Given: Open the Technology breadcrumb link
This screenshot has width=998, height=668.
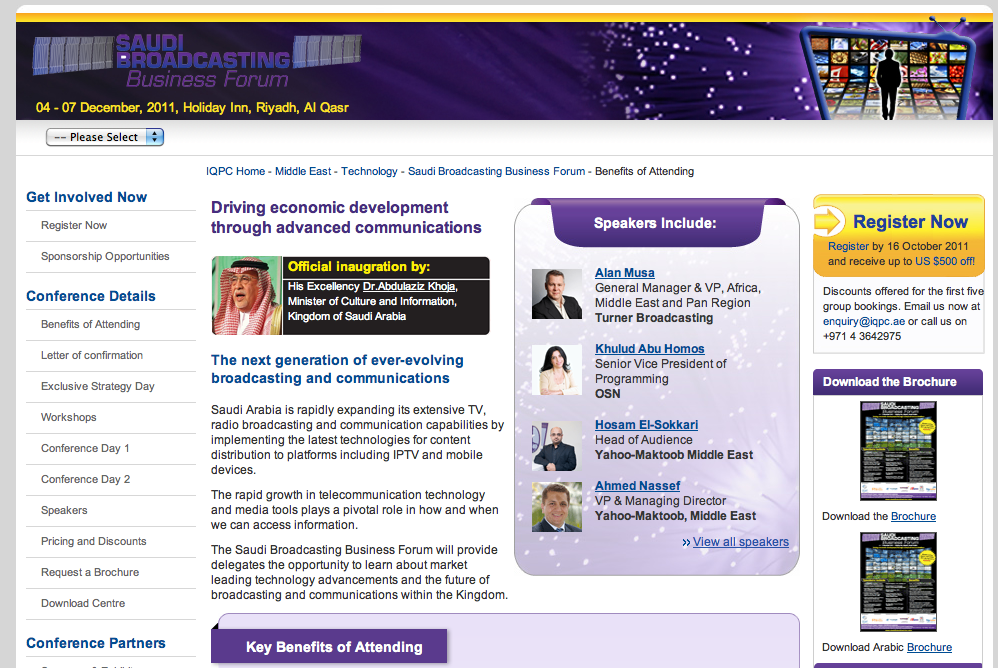Looking at the screenshot, I should pyautogui.click(x=369, y=171).
